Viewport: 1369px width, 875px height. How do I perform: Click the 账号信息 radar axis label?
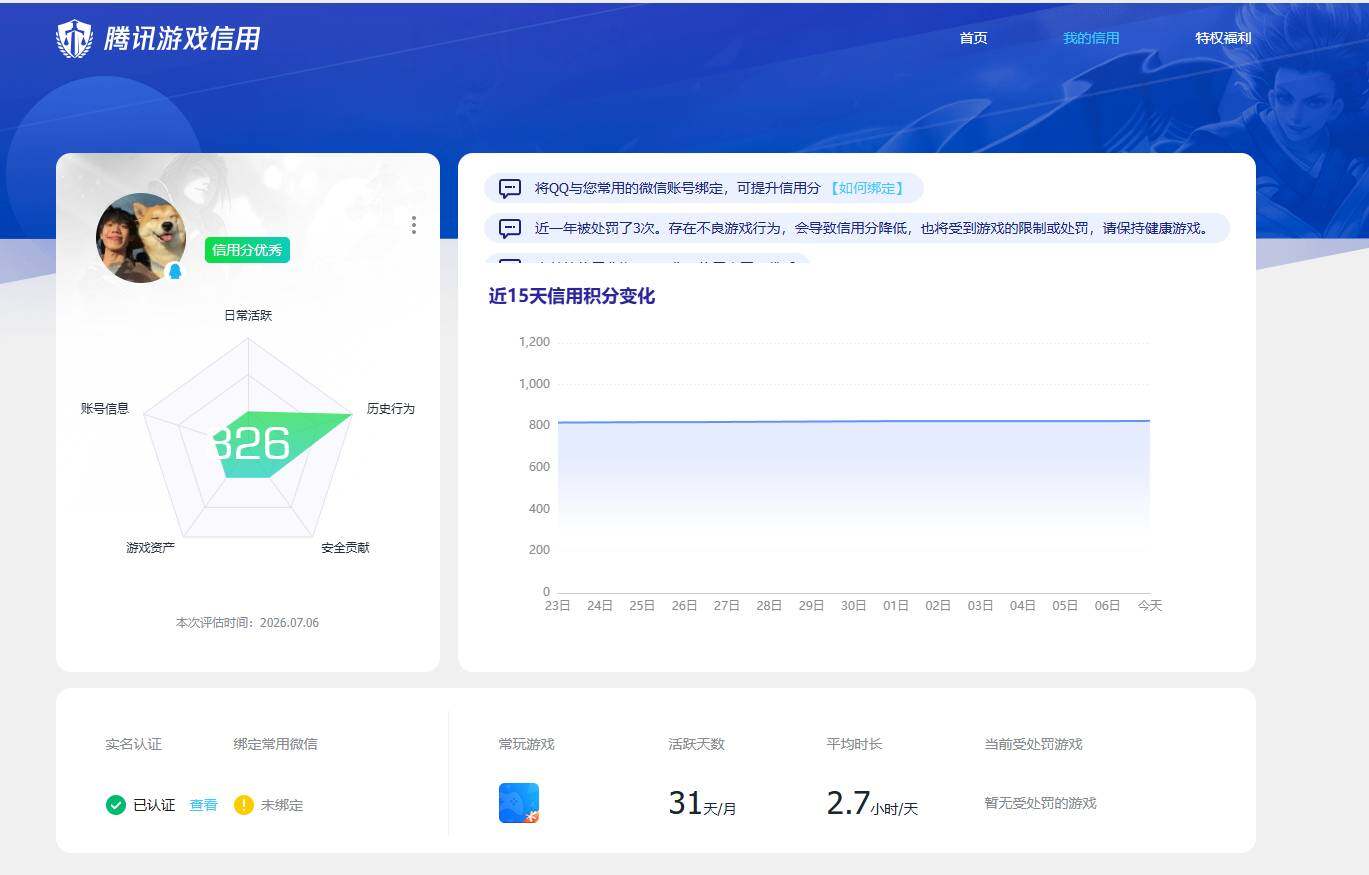pos(105,409)
